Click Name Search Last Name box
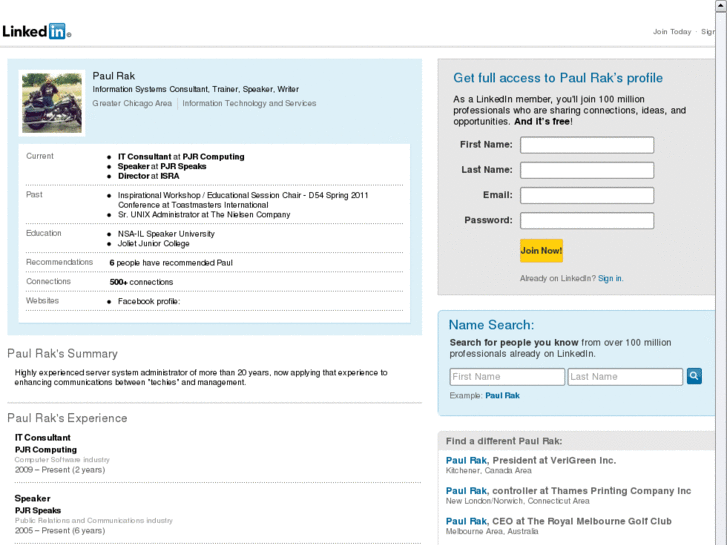 pyautogui.click(x=625, y=377)
